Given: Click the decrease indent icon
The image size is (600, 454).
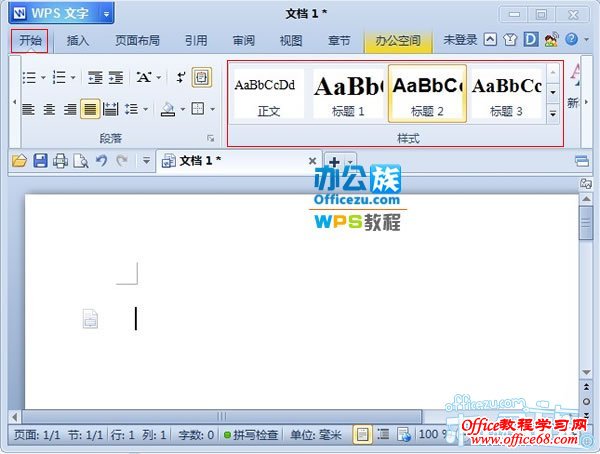Looking at the screenshot, I should click(x=95, y=78).
